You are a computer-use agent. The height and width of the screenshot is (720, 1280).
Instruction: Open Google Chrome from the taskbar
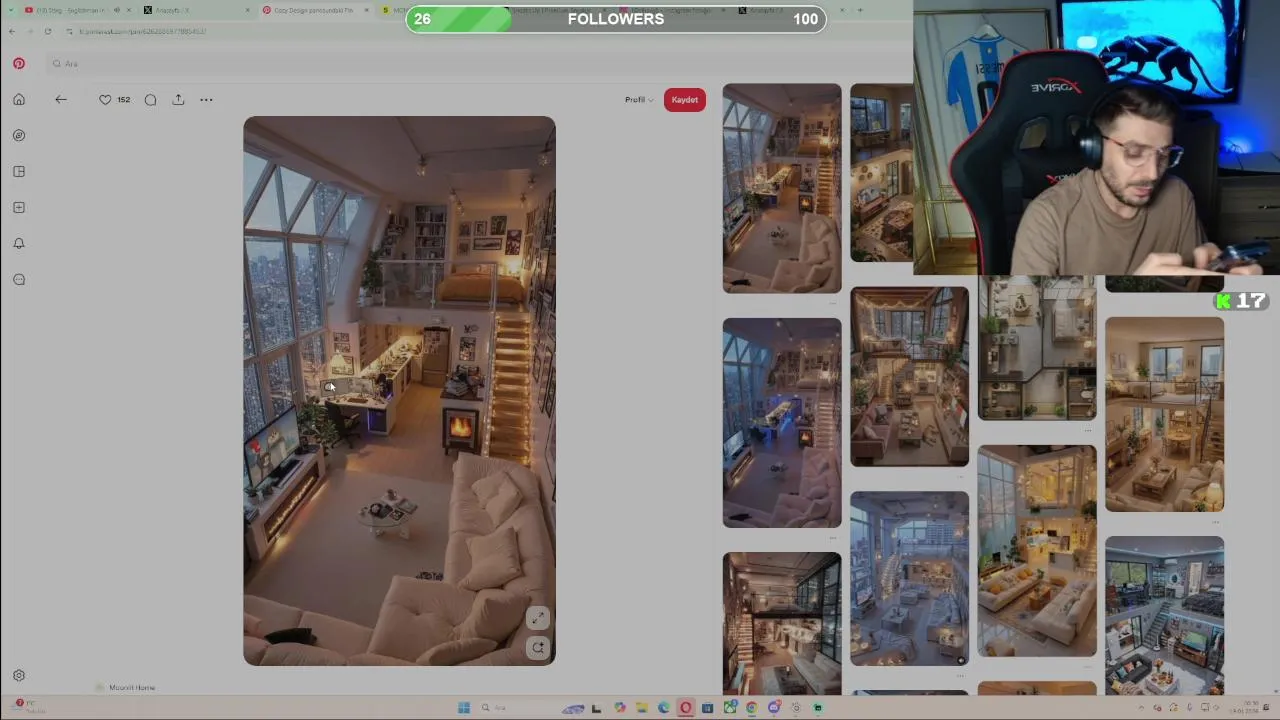(x=751, y=707)
